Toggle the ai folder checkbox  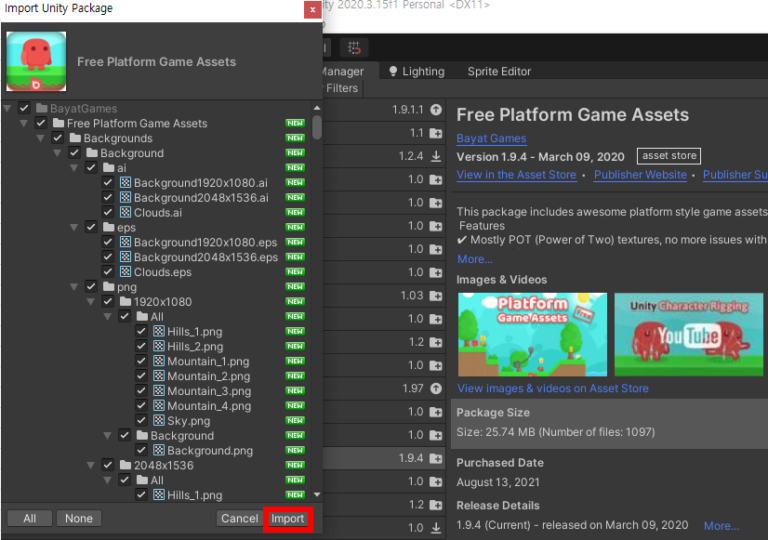click(x=91, y=168)
